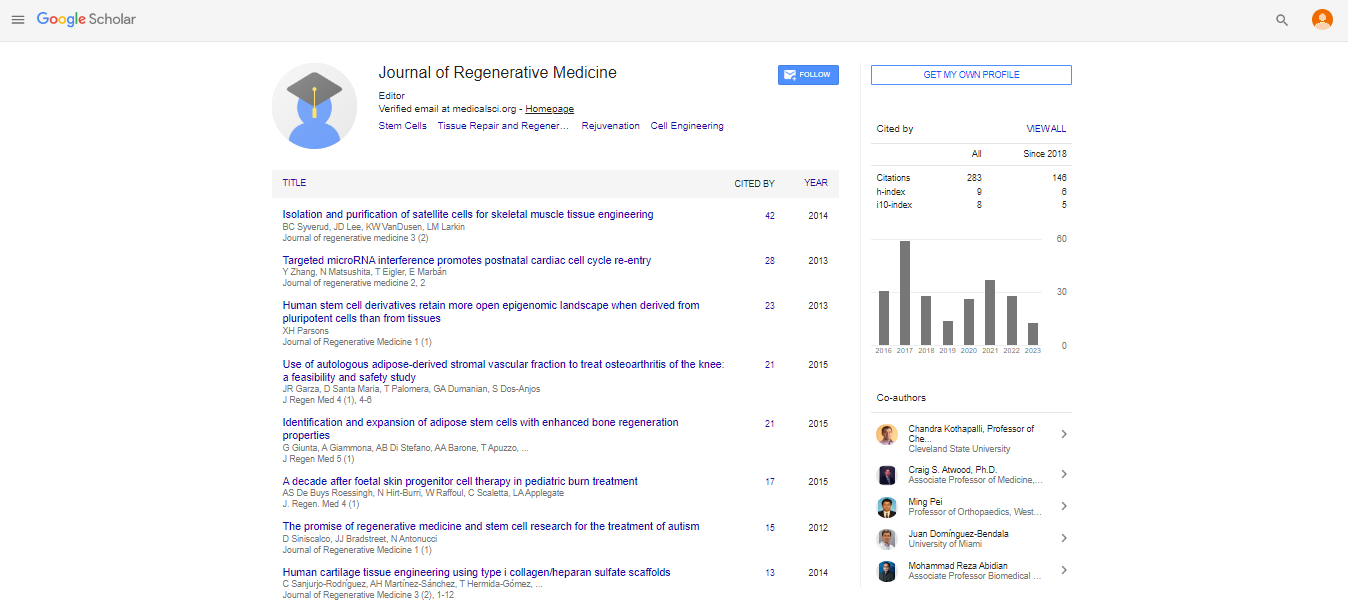The height and width of the screenshot is (606, 1348).
Task: Click the 'University of Miami' affiliation text
Action: coord(944,544)
